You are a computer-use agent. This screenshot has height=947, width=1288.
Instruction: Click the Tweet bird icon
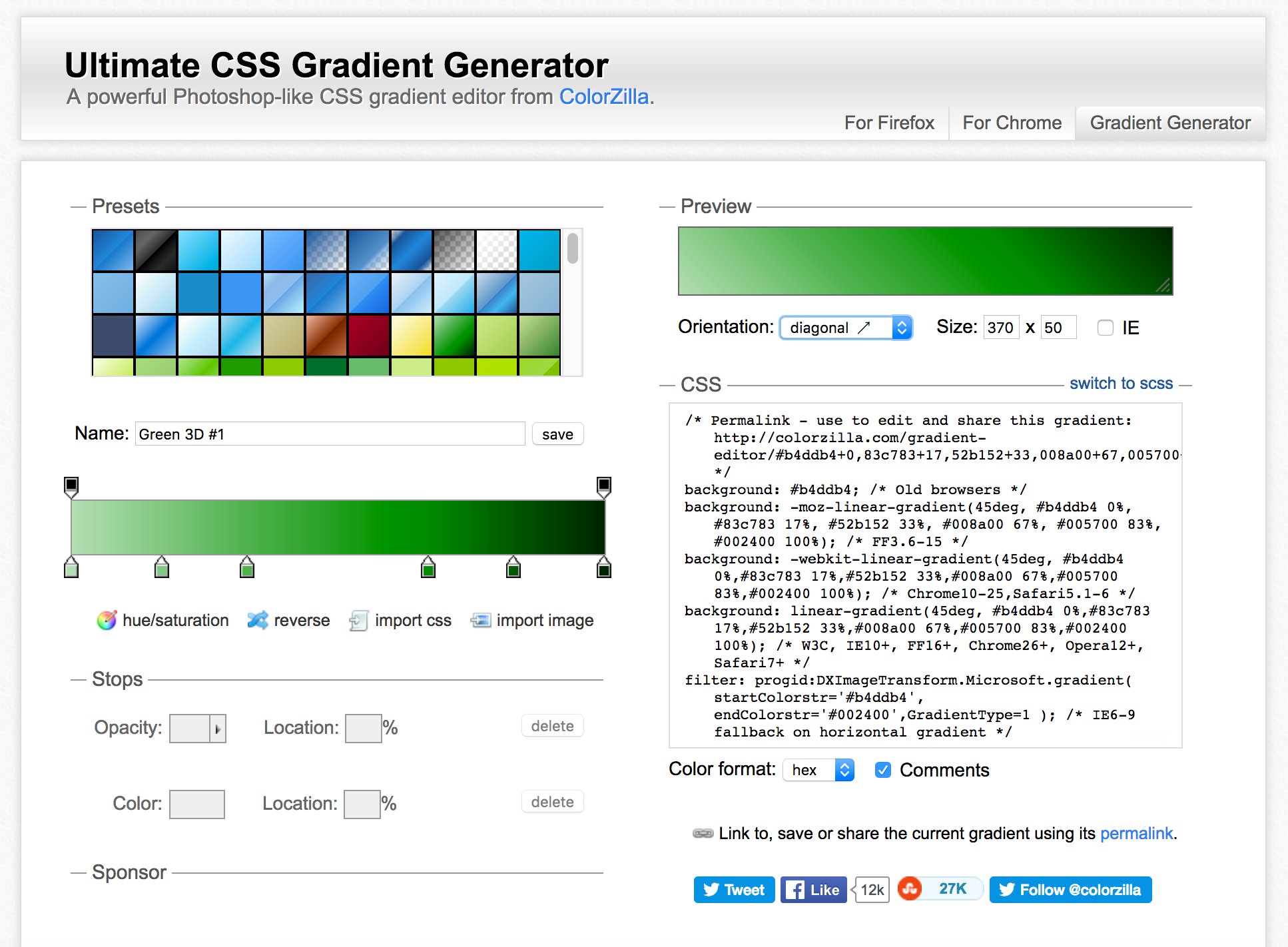click(712, 889)
